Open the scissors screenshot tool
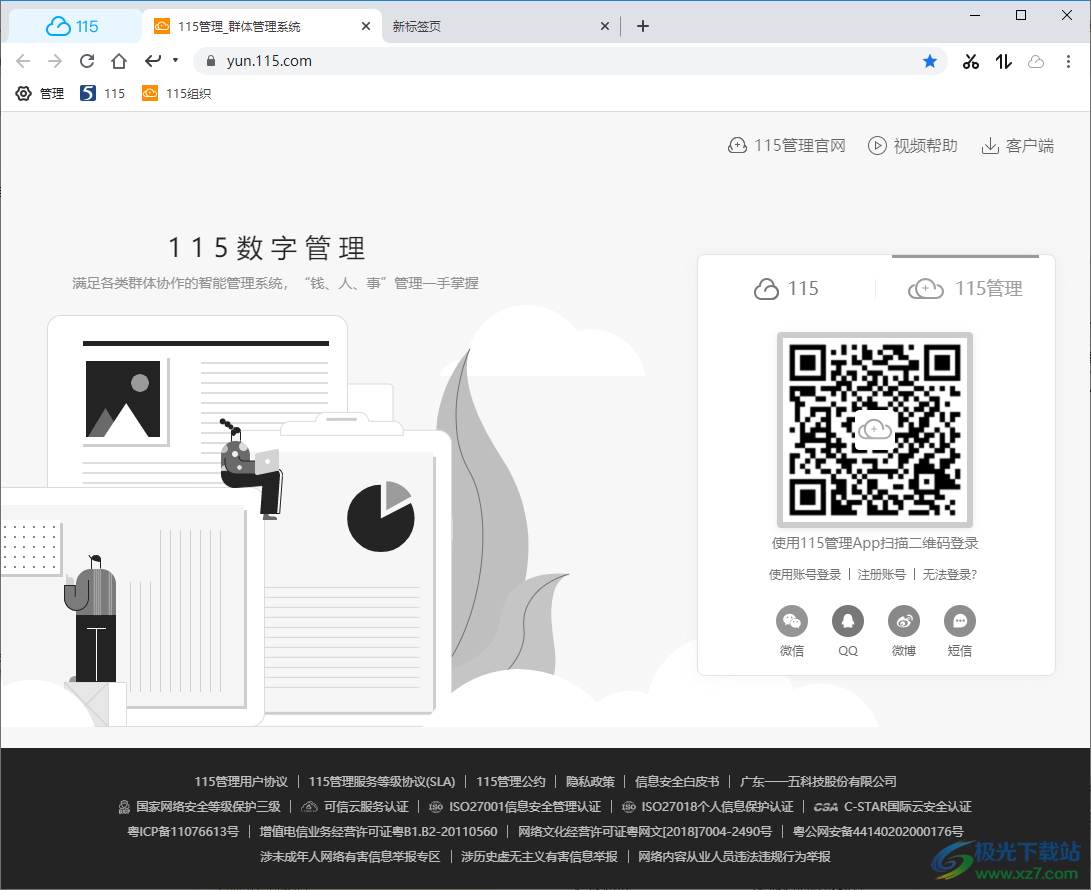The height and width of the screenshot is (890, 1091). coord(971,62)
